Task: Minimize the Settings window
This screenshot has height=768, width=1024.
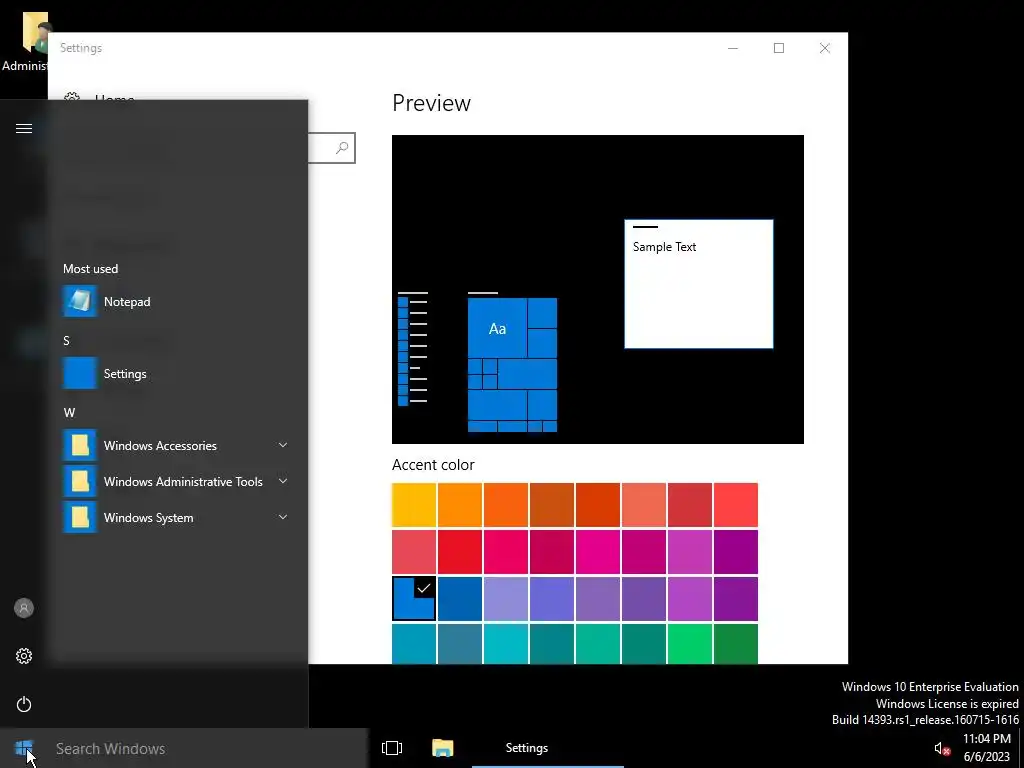Action: click(x=733, y=48)
